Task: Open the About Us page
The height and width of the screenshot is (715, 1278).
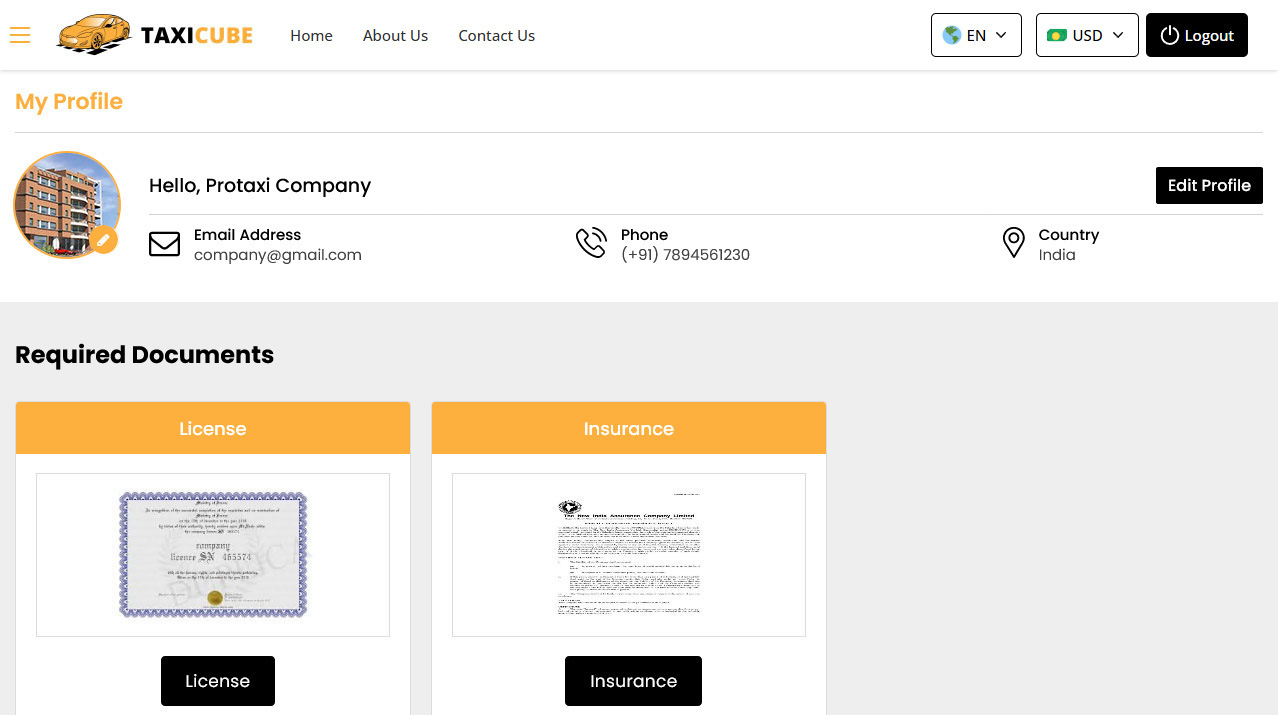Action: tap(395, 35)
